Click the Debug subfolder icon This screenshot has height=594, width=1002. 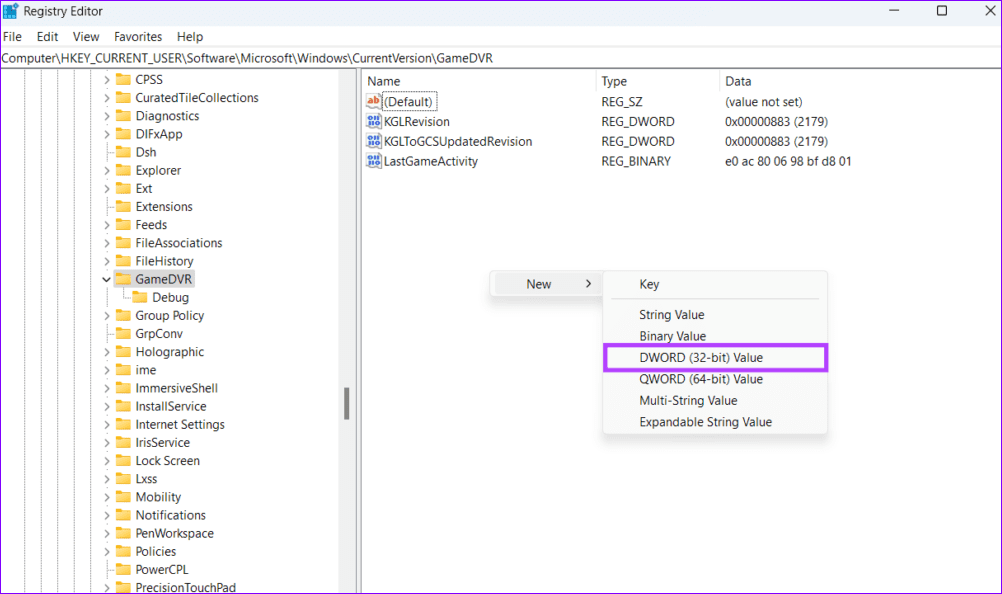point(140,297)
